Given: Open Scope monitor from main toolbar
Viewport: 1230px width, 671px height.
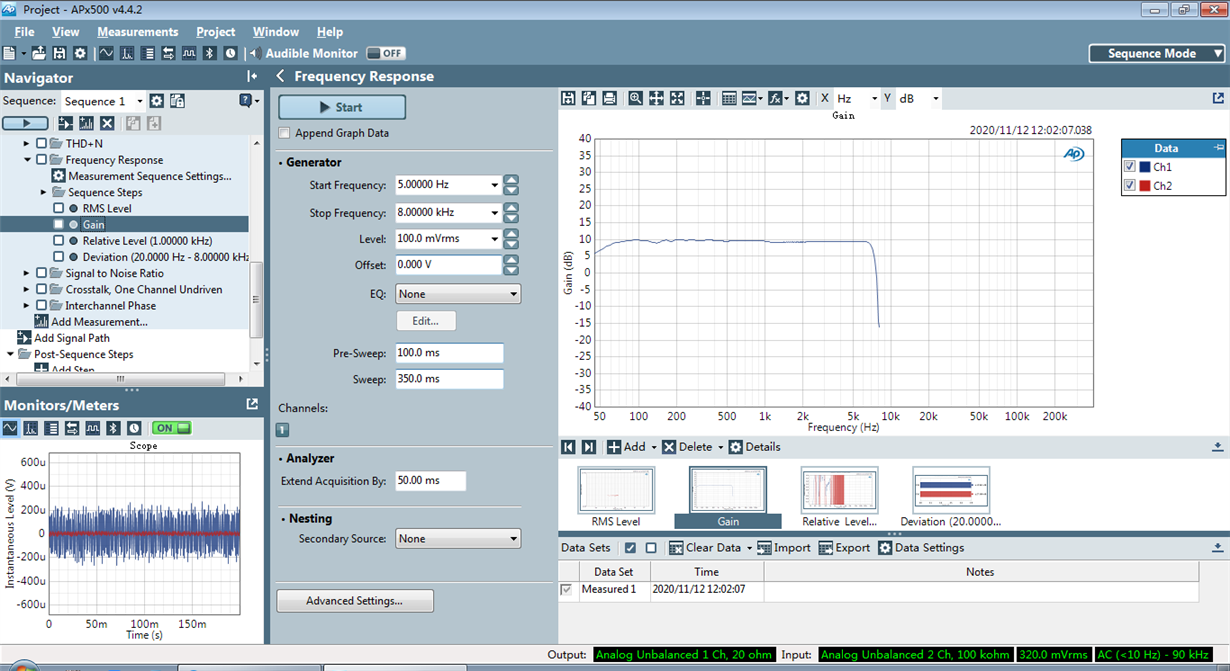Looking at the screenshot, I should pos(107,53).
